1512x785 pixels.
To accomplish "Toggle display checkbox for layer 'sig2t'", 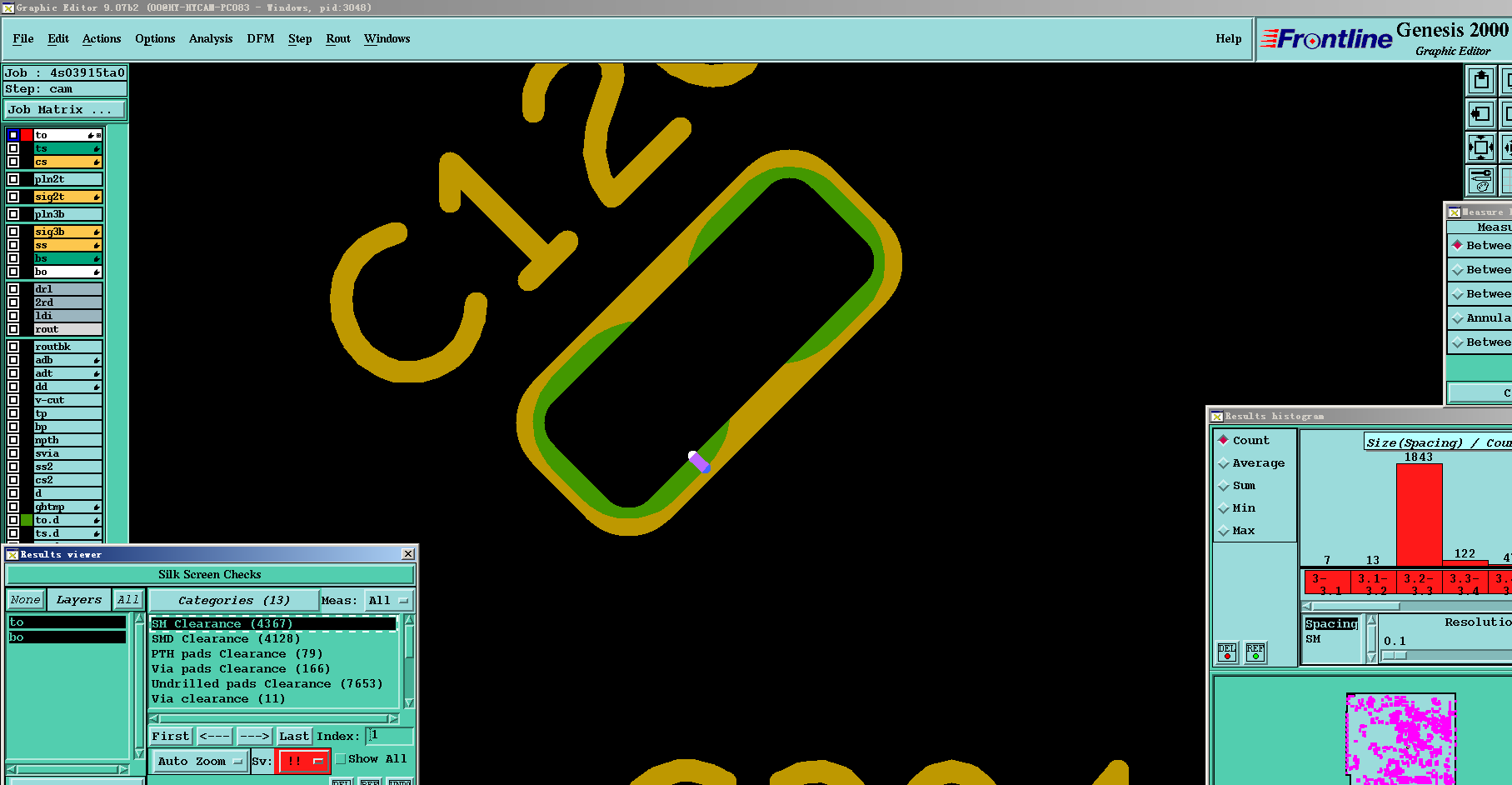I will [13, 197].
